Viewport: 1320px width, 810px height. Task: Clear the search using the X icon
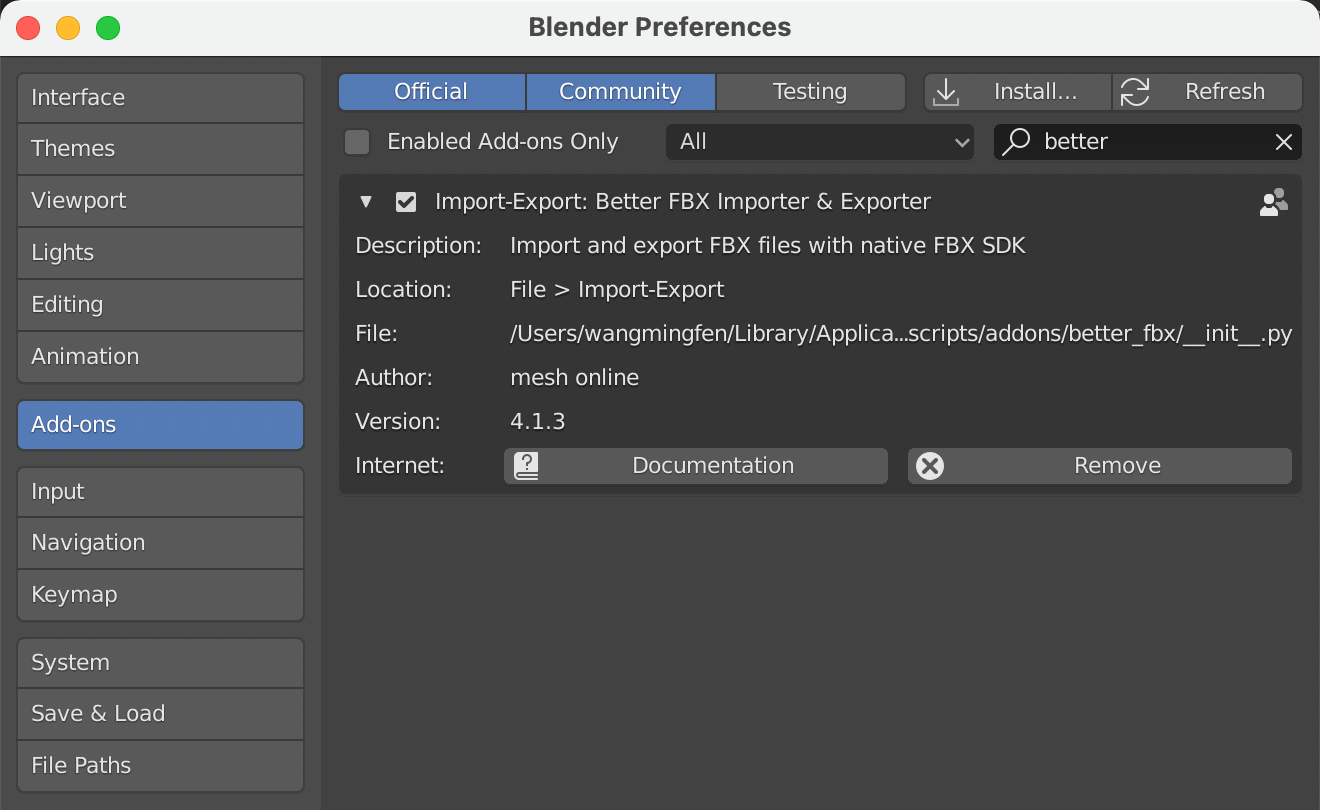[x=1284, y=141]
